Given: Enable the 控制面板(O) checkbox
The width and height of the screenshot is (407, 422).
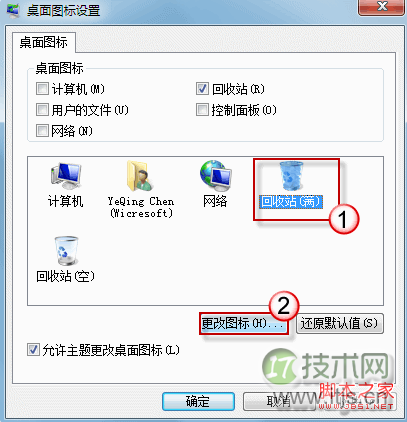Looking at the screenshot, I should [x=202, y=110].
